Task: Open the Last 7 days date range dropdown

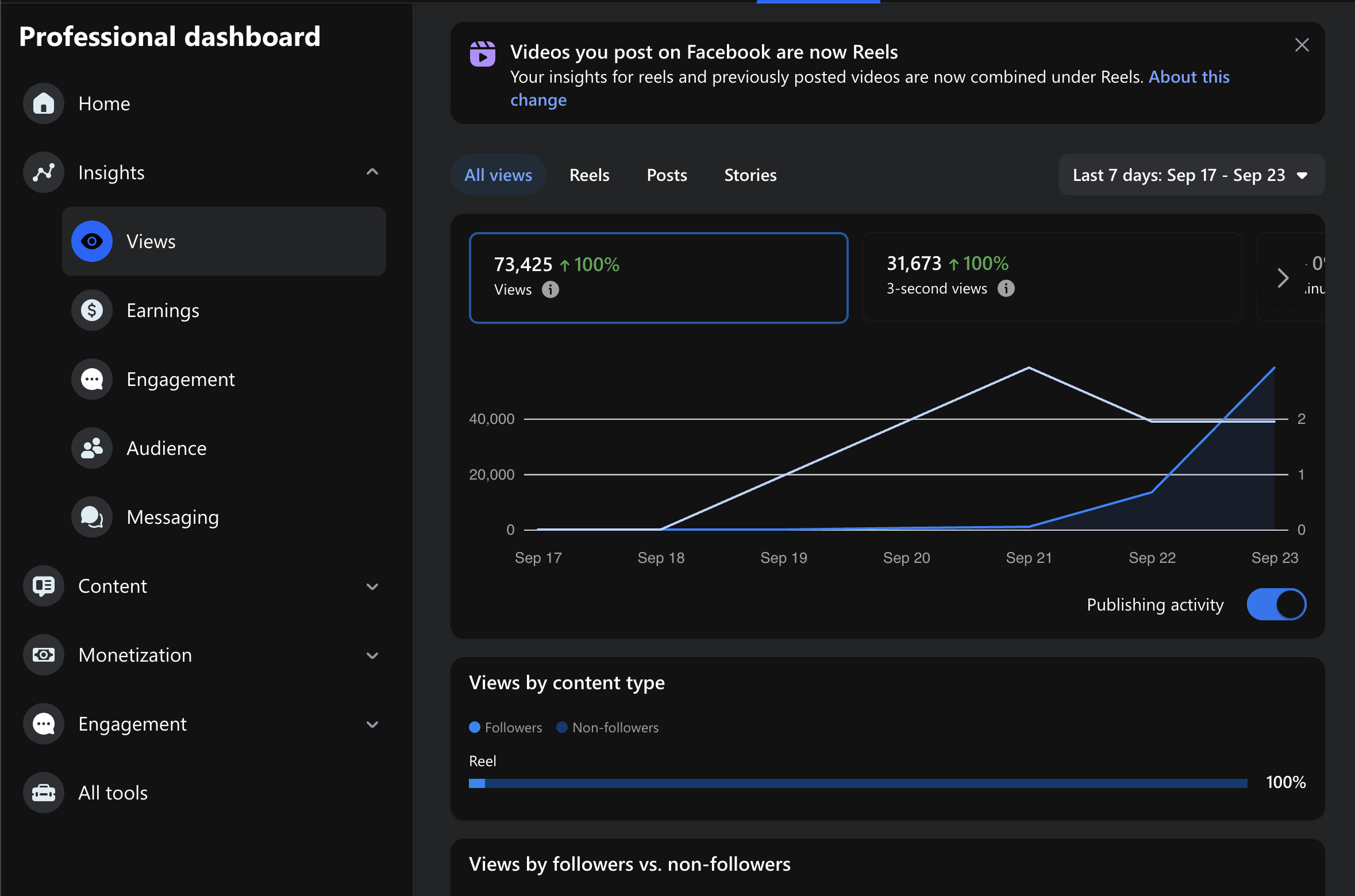Action: point(1192,175)
